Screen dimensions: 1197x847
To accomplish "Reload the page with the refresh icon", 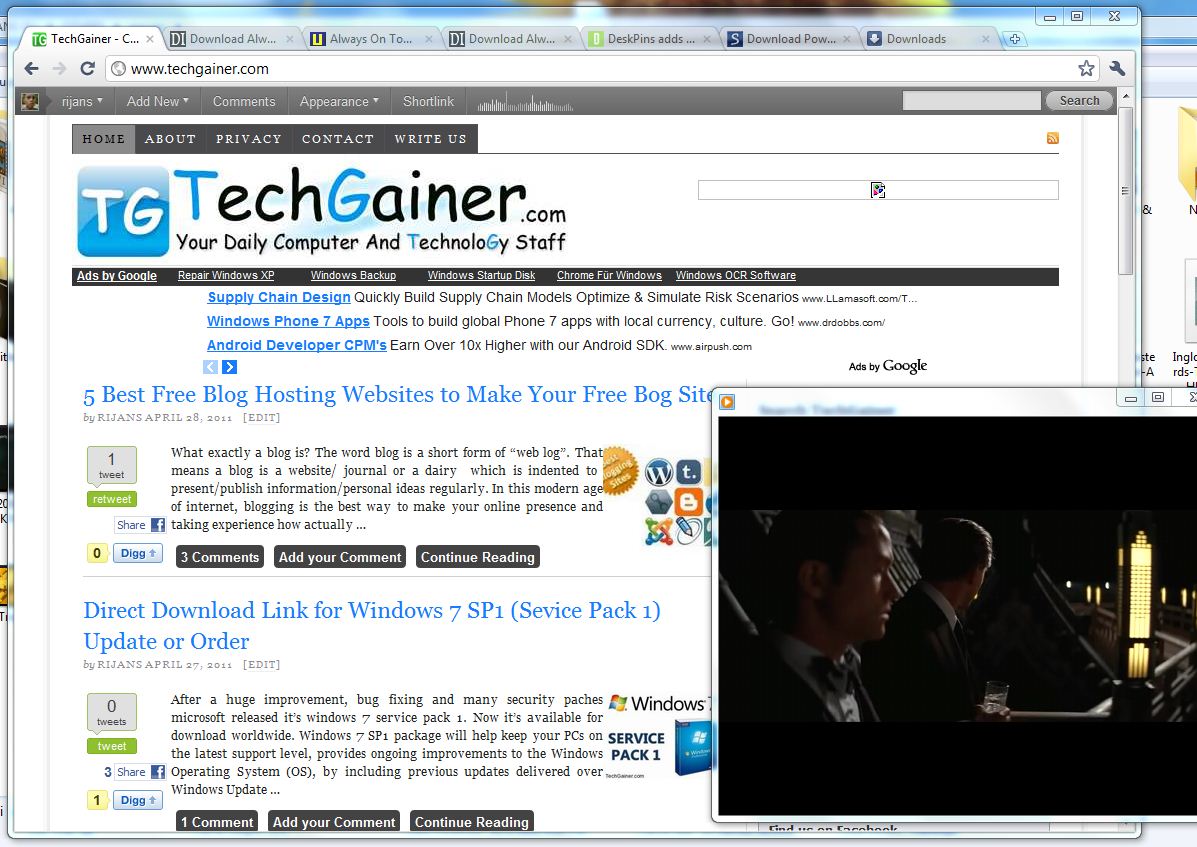I will (87, 69).
